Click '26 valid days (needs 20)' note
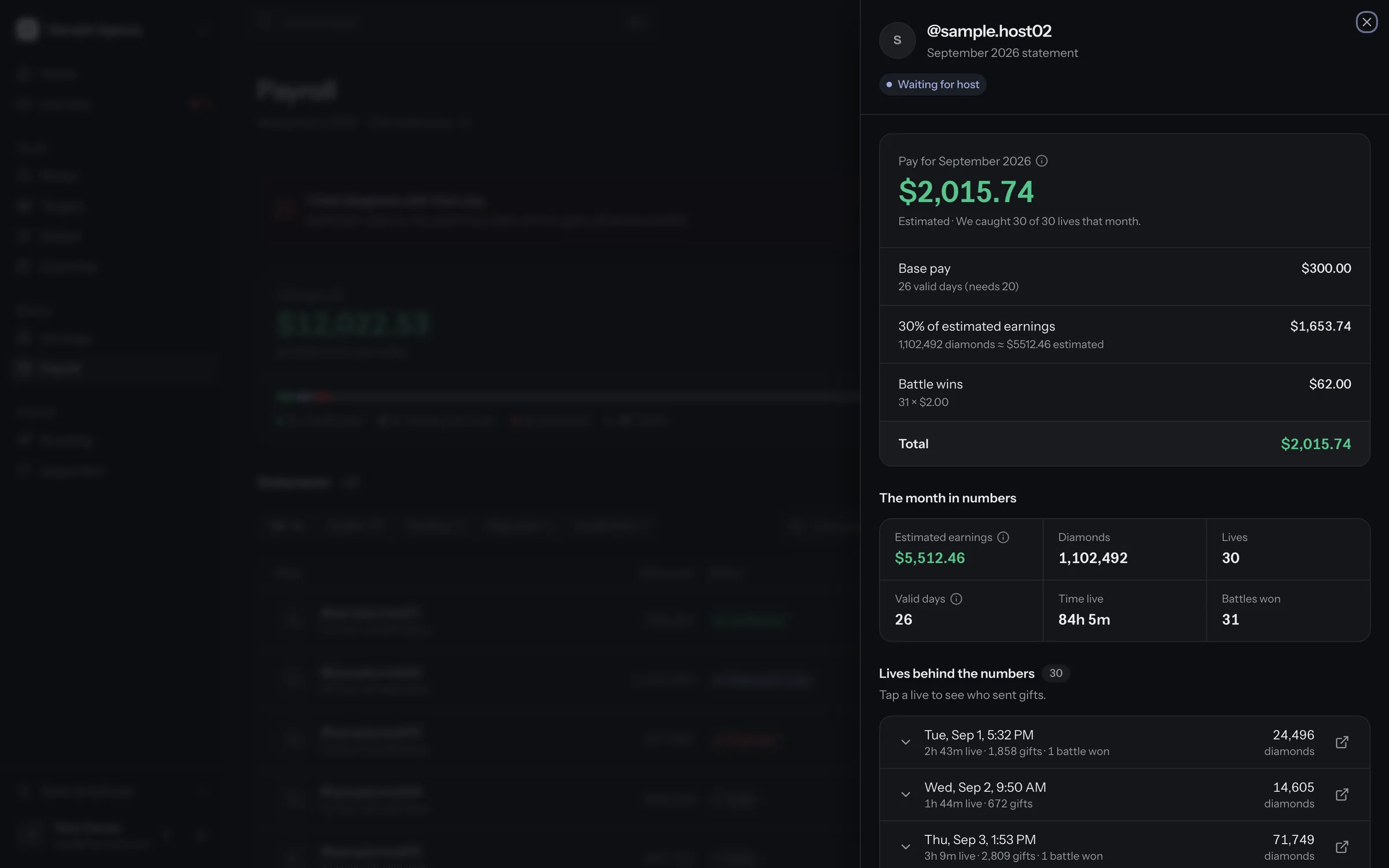Viewport: 1389px width, 868px height. tap(958, 286)
